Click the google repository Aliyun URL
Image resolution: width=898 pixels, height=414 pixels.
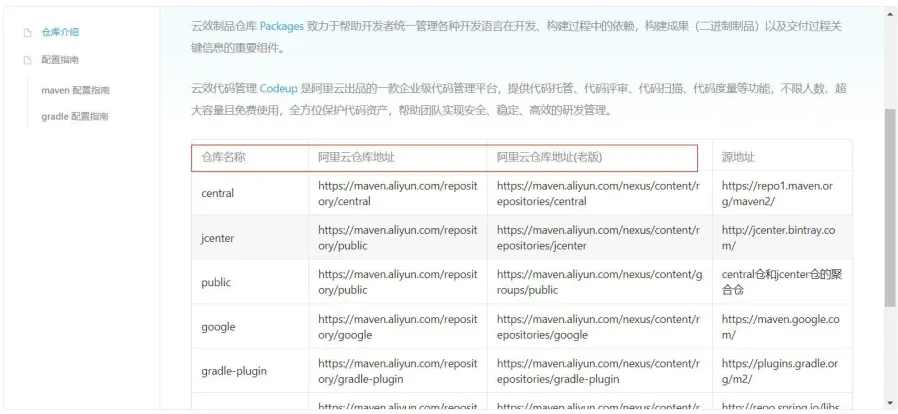click(397, 327)
